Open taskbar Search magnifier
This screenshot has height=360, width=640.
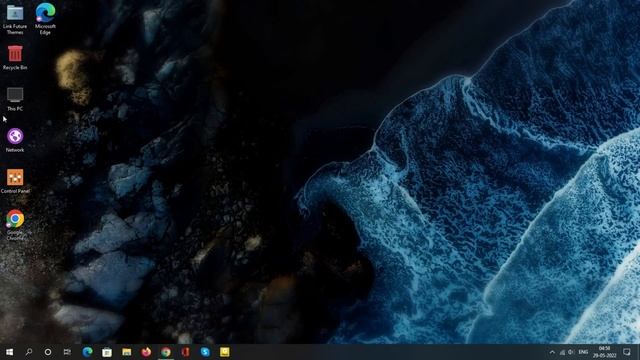(29, 352)
